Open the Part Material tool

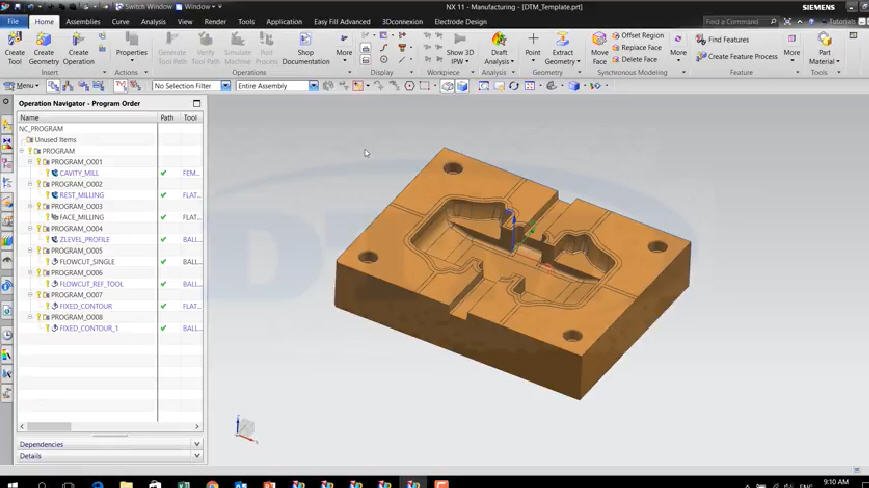click(x=824, y=48)
